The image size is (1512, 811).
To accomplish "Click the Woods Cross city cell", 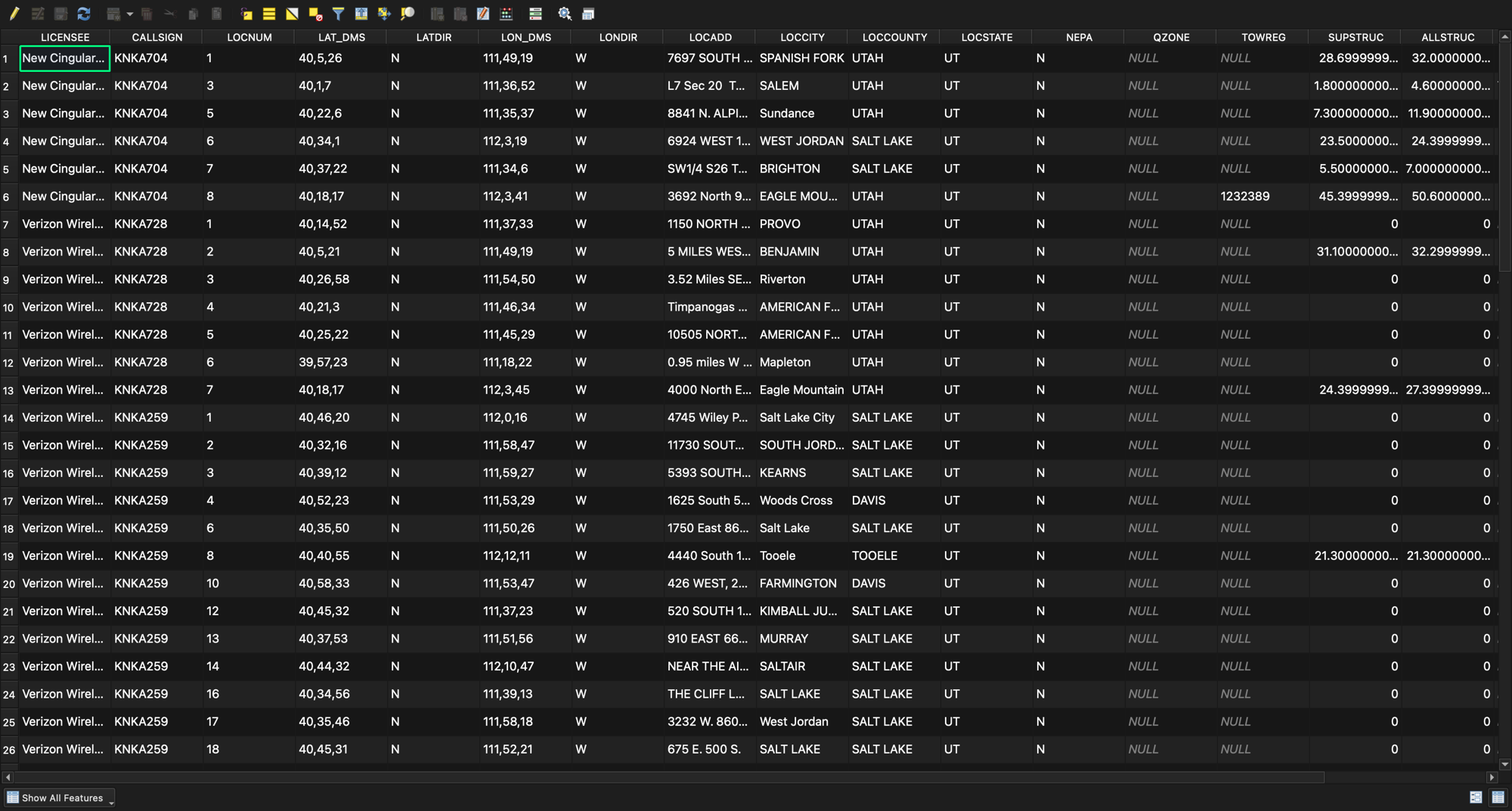I will tap(802, 500).
